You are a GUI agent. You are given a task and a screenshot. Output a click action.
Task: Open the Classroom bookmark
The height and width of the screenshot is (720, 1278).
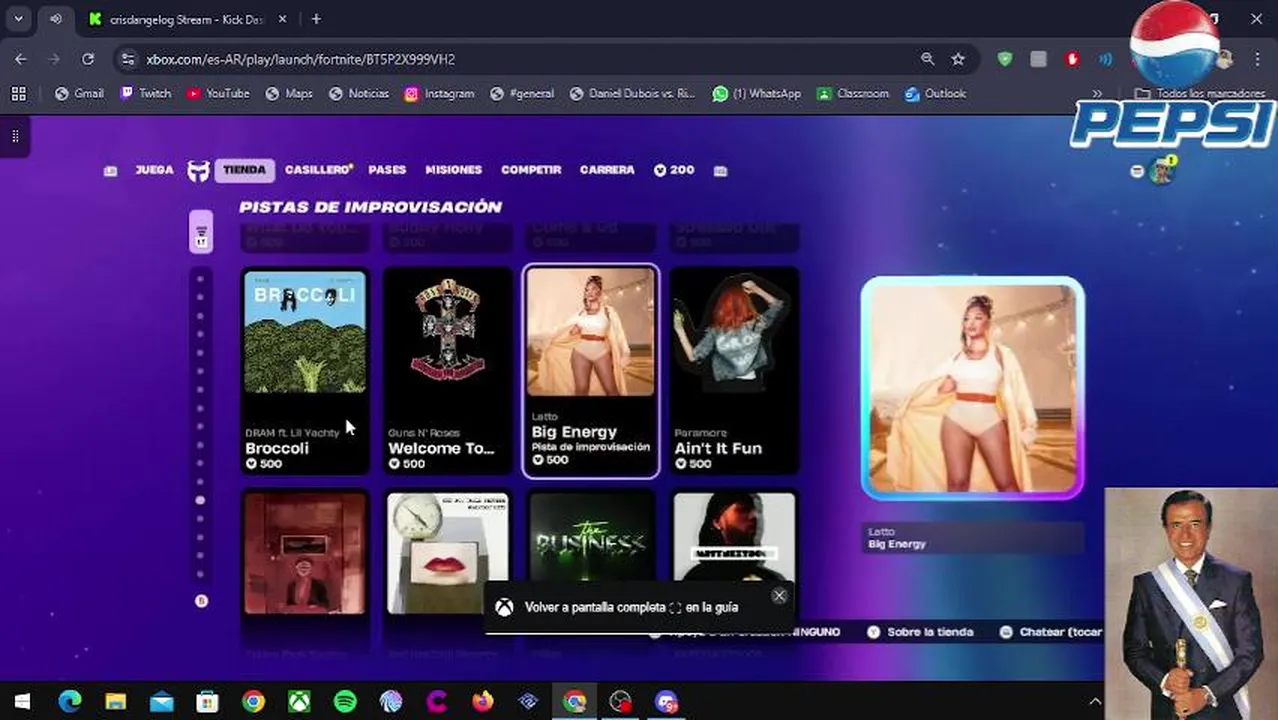[853, 93]
